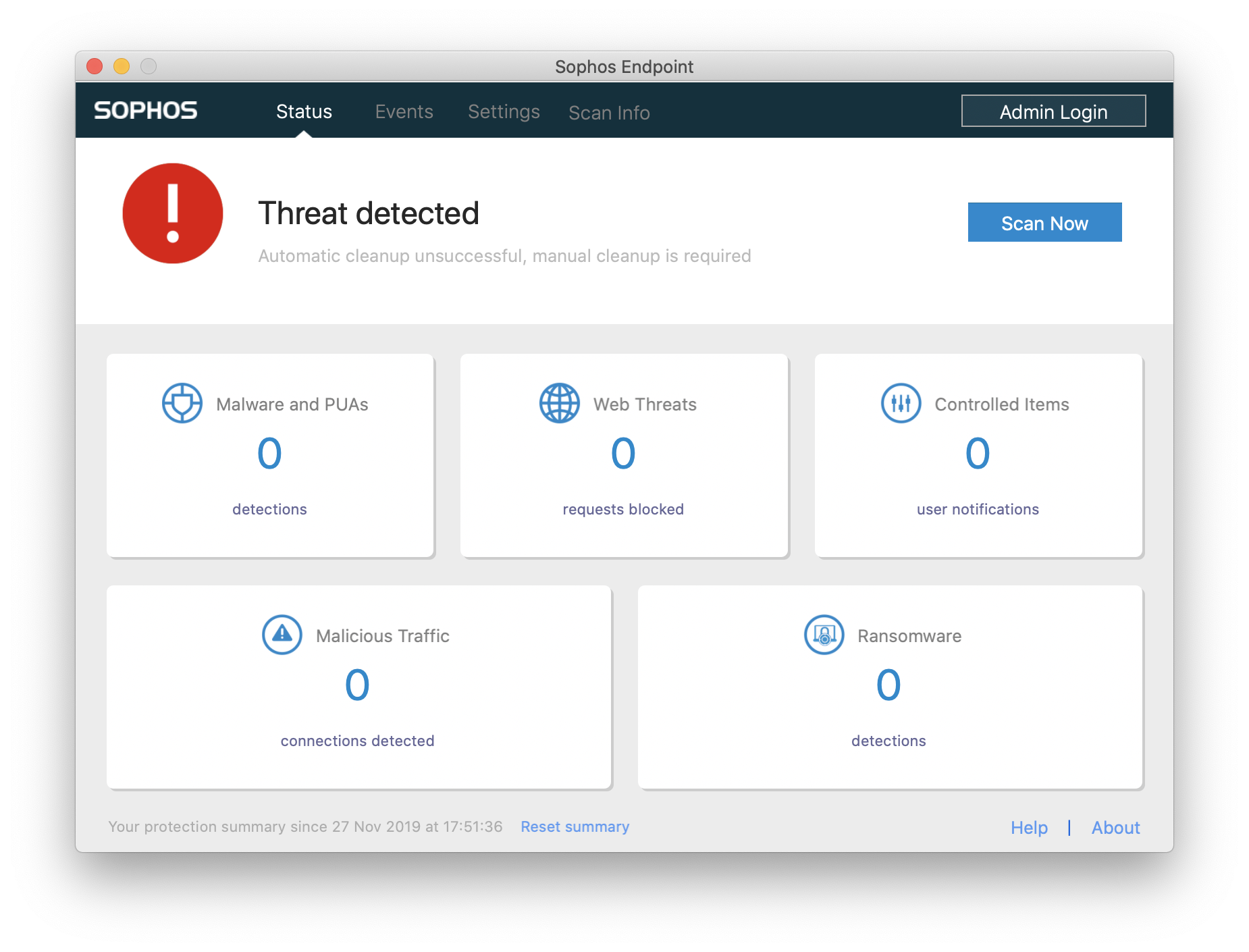1249x952 pixels.
Task: Open the About link
Action: click(x=1116, y=828)
